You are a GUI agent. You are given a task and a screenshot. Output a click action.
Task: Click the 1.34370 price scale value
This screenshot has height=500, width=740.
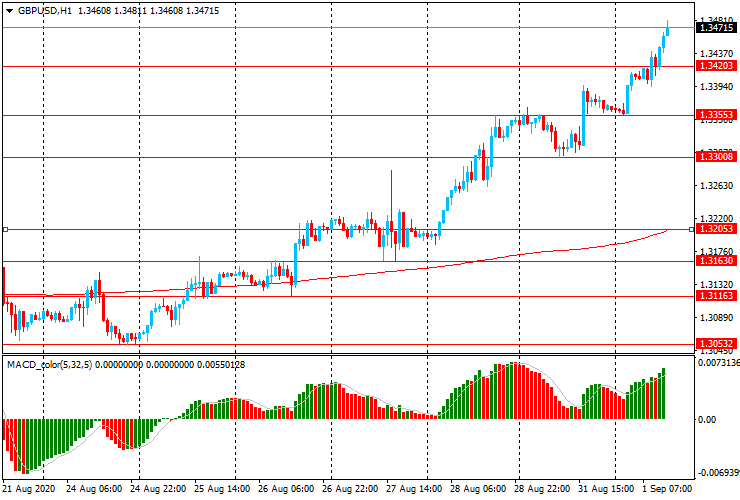point(717,53)
